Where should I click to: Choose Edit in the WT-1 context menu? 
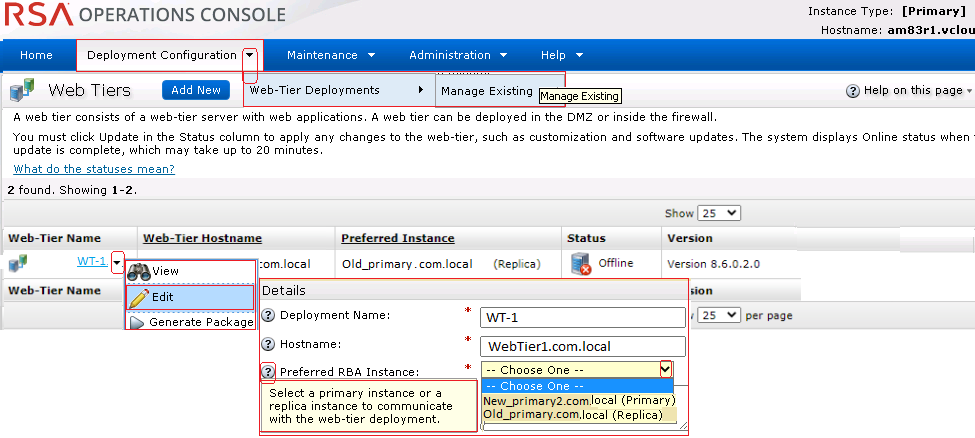(189, 297)
